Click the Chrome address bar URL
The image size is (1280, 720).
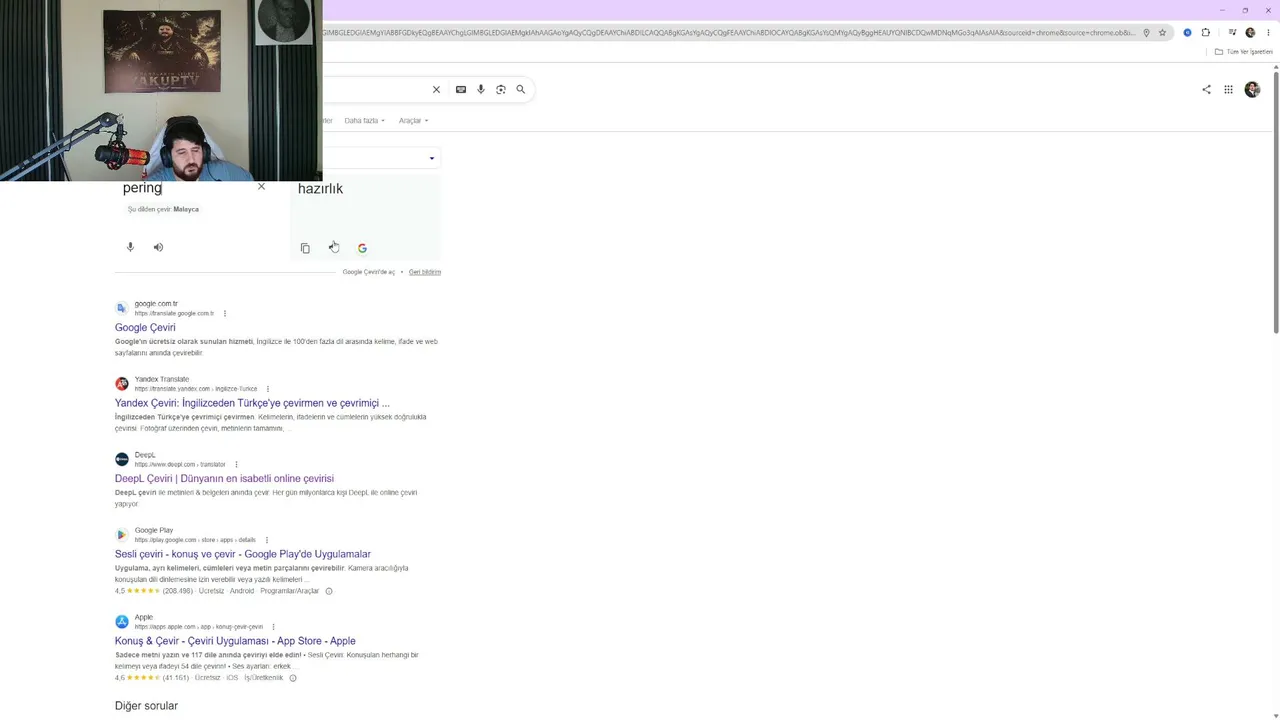(x=729, y=33)
